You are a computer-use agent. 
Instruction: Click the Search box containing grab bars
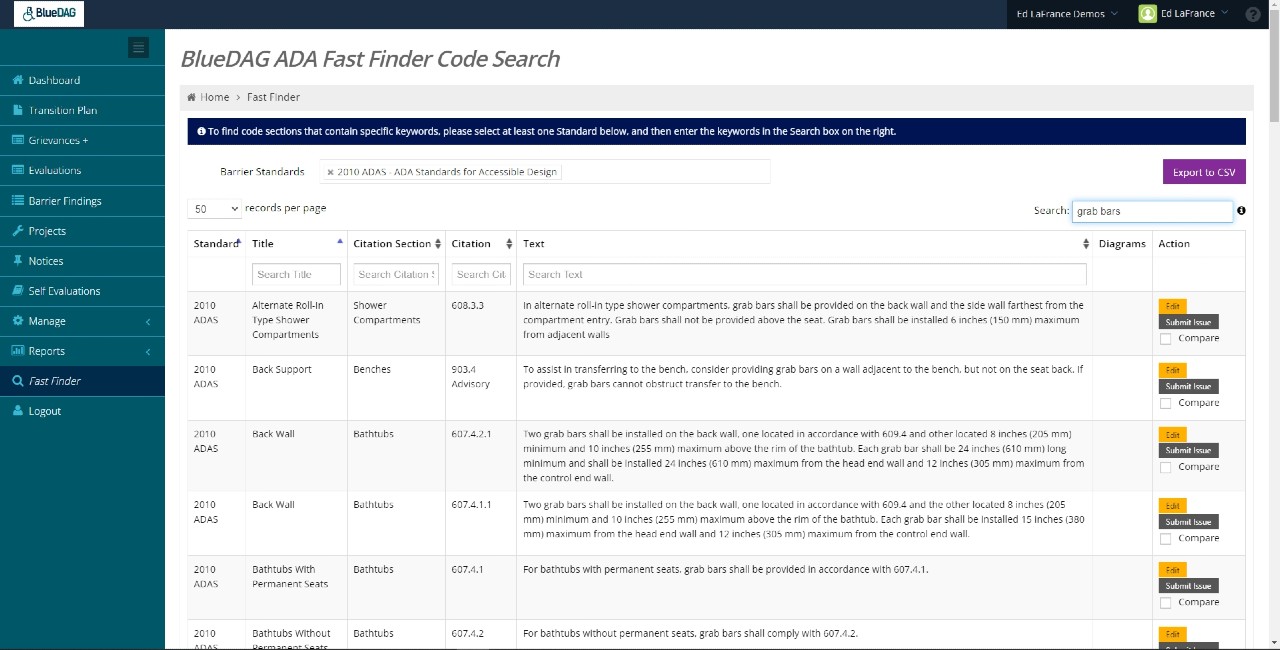coord(1152,211)
